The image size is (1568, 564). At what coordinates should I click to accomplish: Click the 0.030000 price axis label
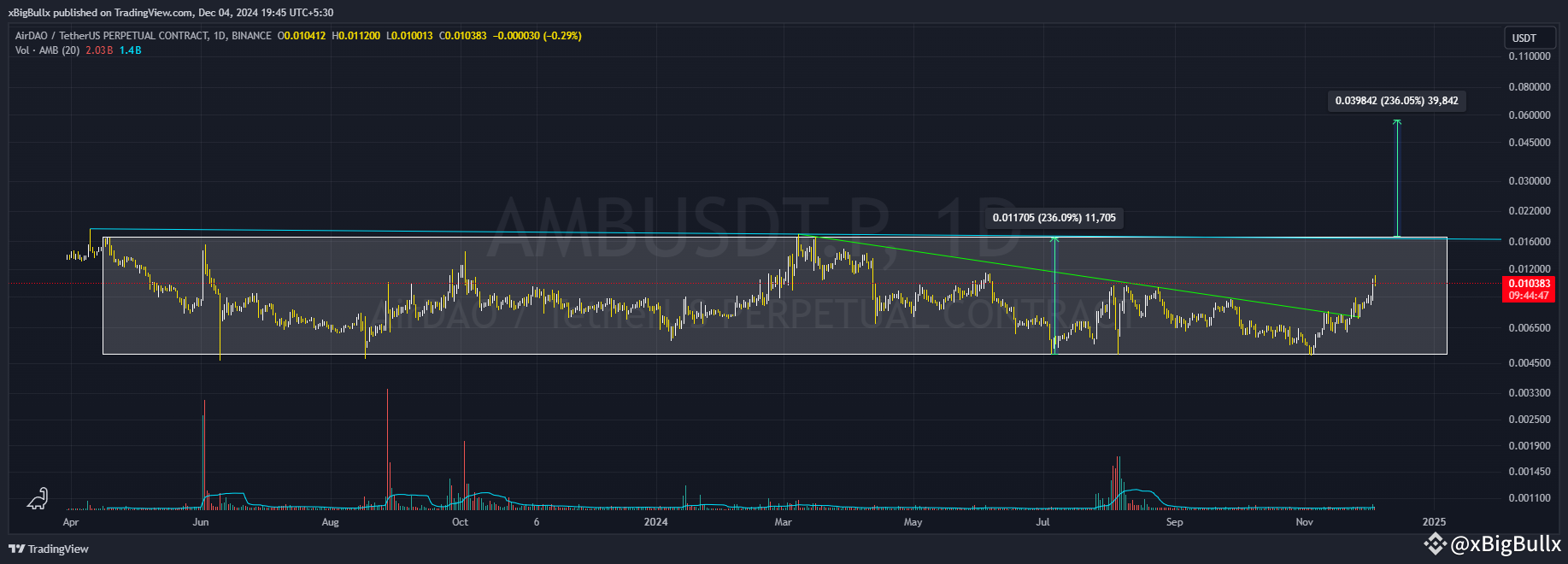click(1529, 181)
